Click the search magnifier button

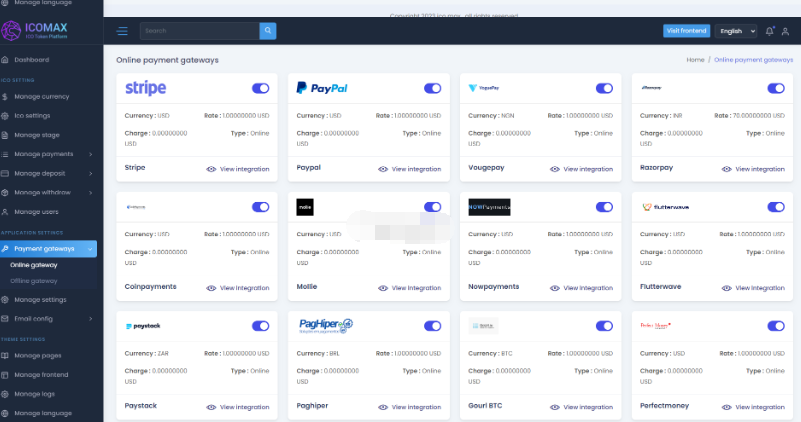coord(268,31)
